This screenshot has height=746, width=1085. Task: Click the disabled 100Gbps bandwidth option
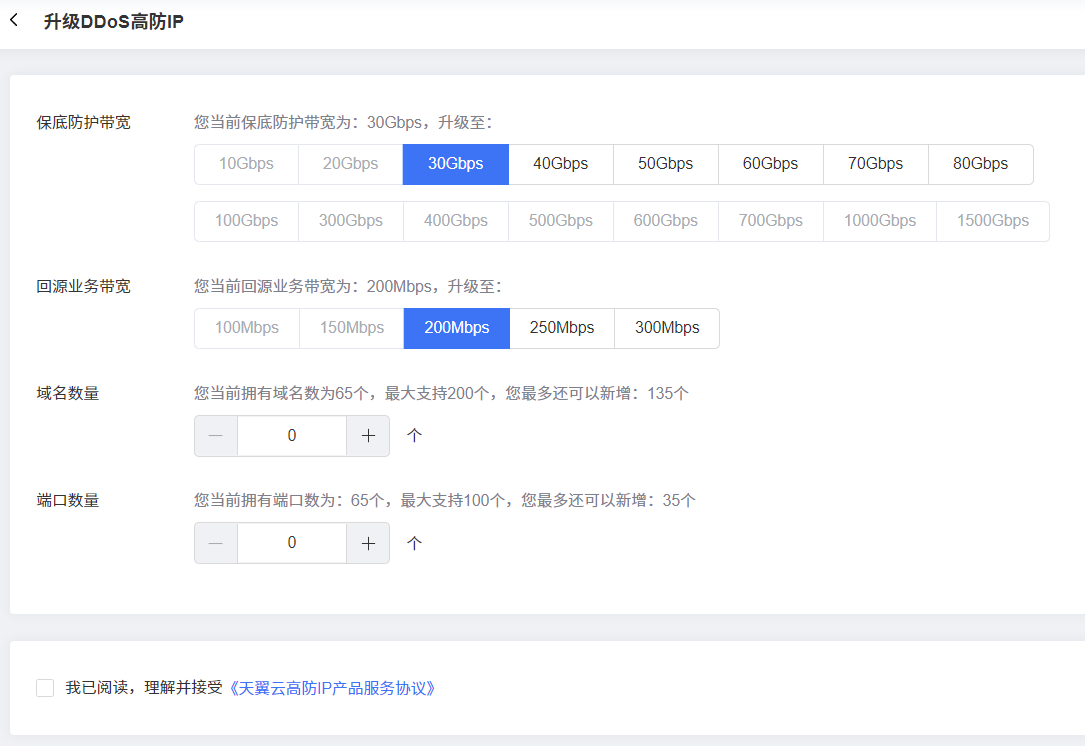coord(246,221)
